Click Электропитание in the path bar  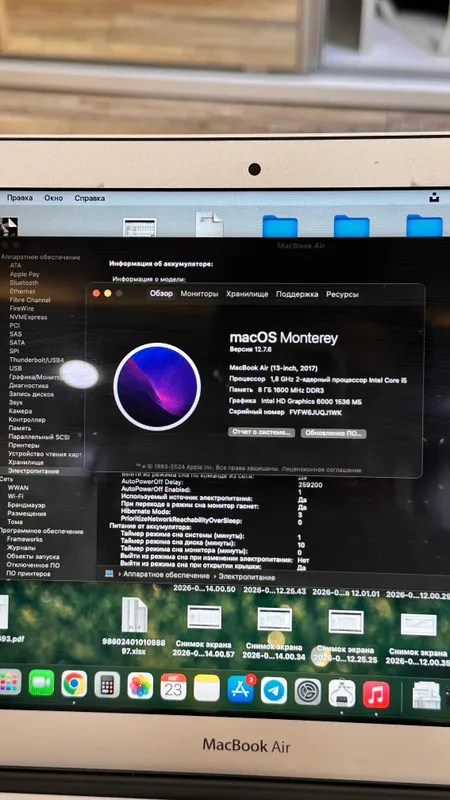click(x=247, y=577)
